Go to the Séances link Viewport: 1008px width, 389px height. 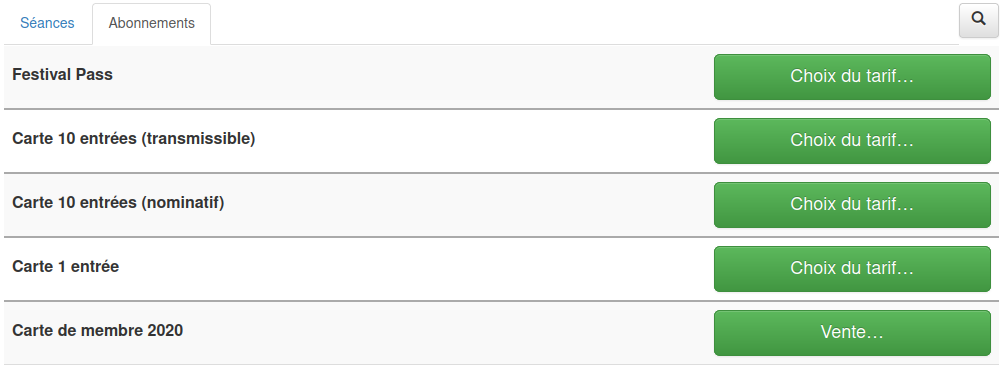(x=47, y=23)
